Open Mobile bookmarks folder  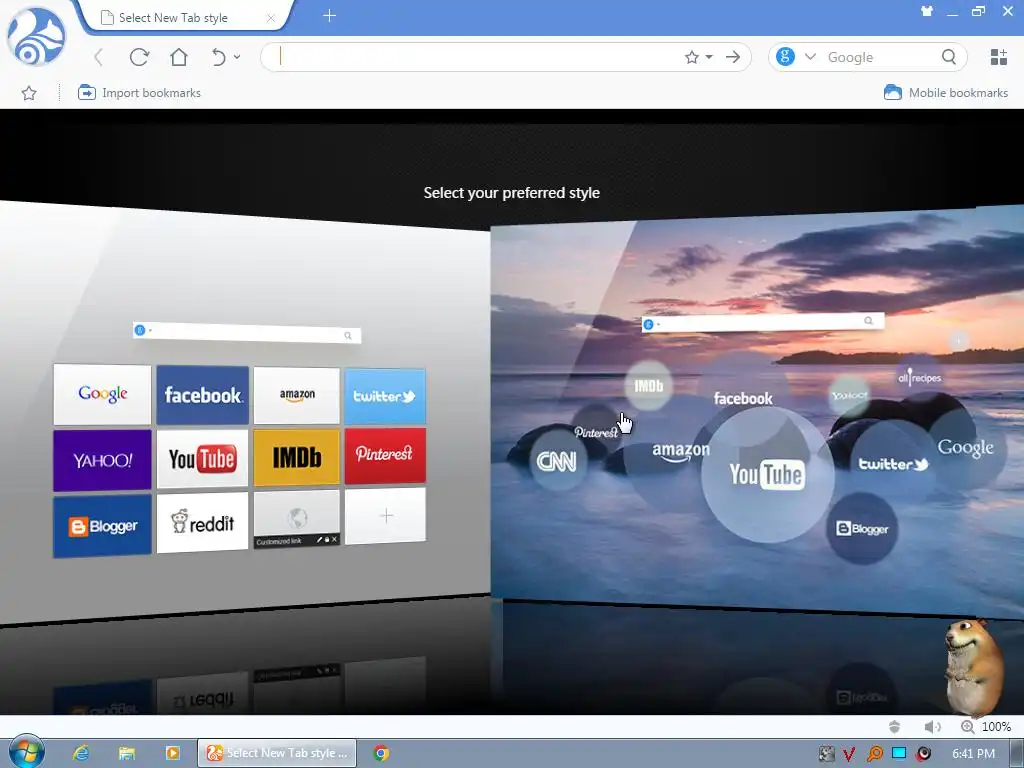click(946, 93)
